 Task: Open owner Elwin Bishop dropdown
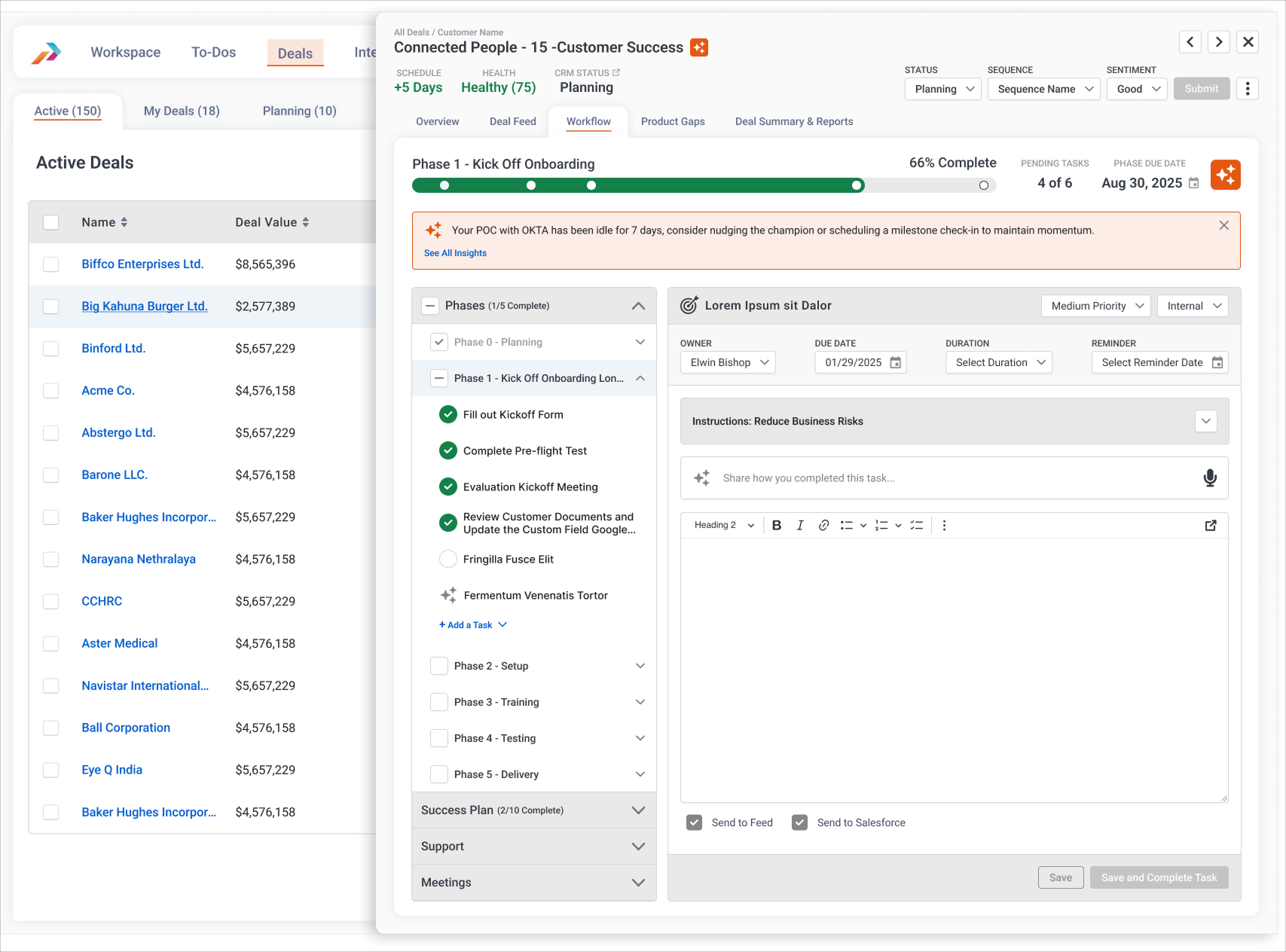[728, 362]
